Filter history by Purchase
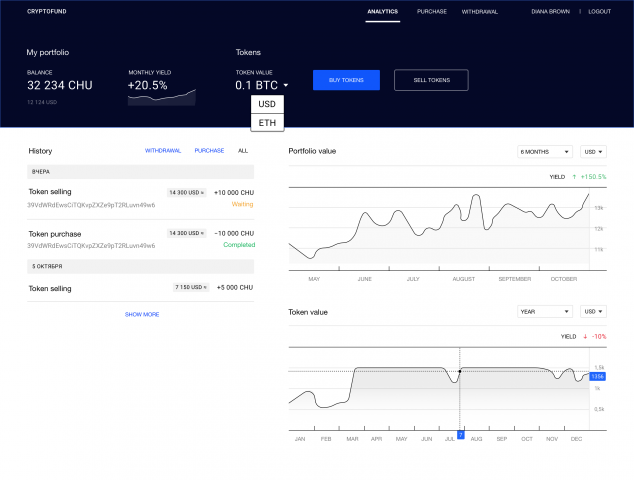This screenshot has height=480, width=634. pos(209,150)
